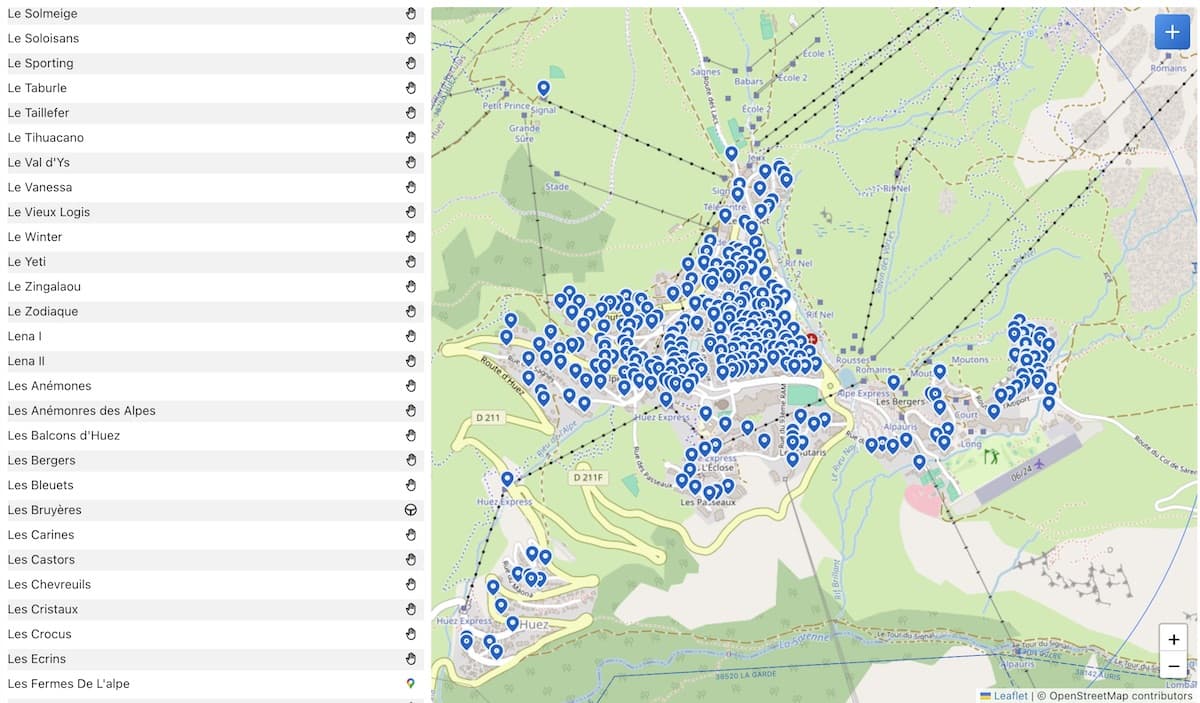The image size is (1200, 703).
Task: Click the green marker icon for Les Fermes De L'alpe
Action: point(411,683)
